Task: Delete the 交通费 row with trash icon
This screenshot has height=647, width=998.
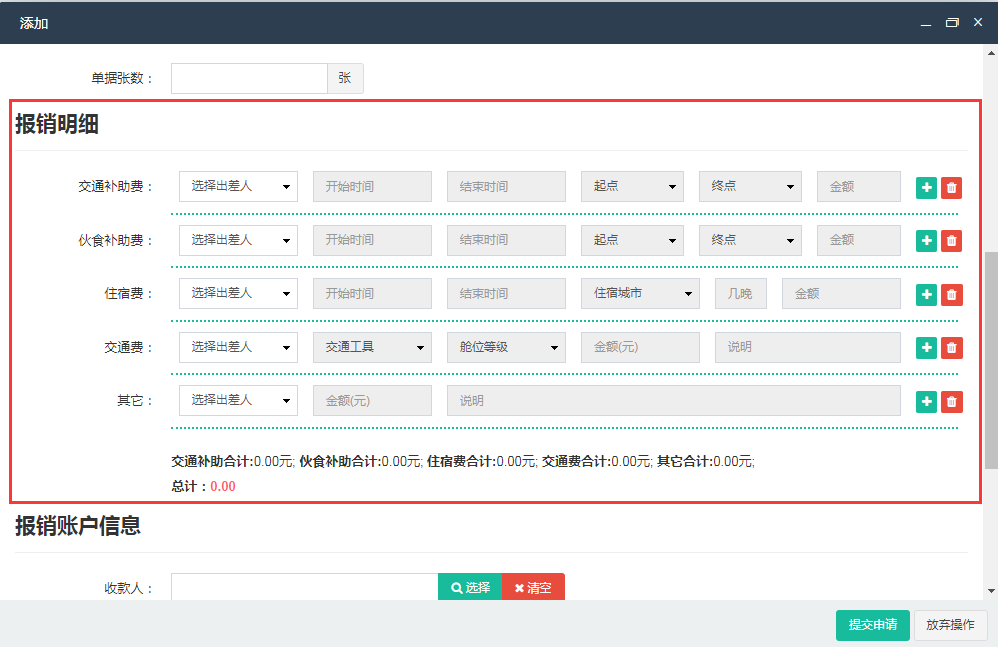Action: (952, 347)
